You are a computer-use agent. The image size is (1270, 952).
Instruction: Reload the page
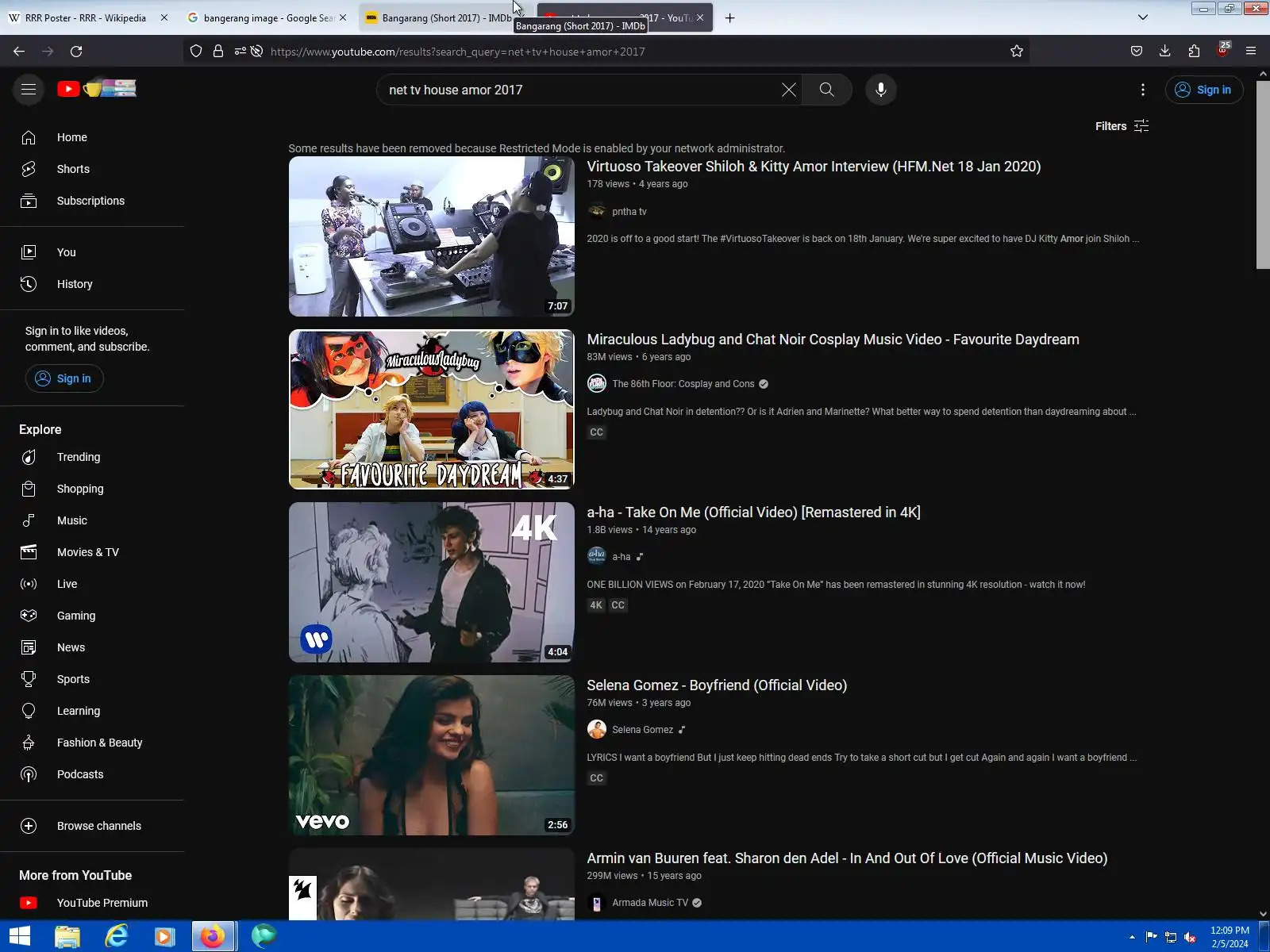pos(76,52)
